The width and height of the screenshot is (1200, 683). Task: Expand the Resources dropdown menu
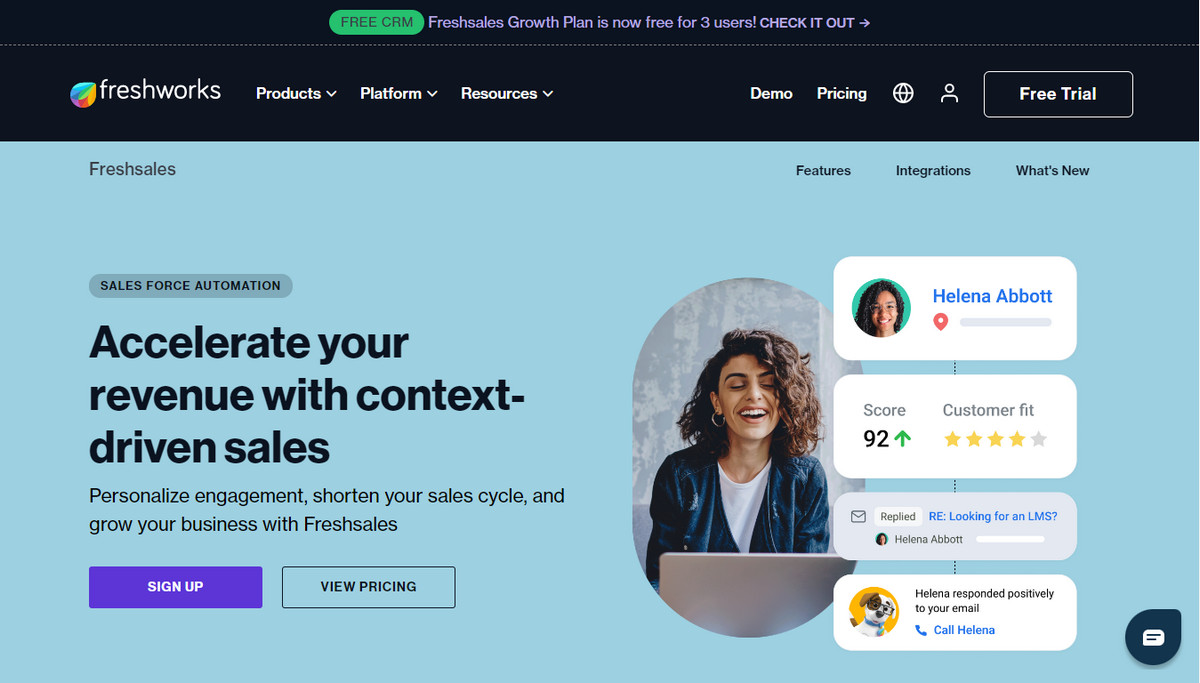coord(506,93)
